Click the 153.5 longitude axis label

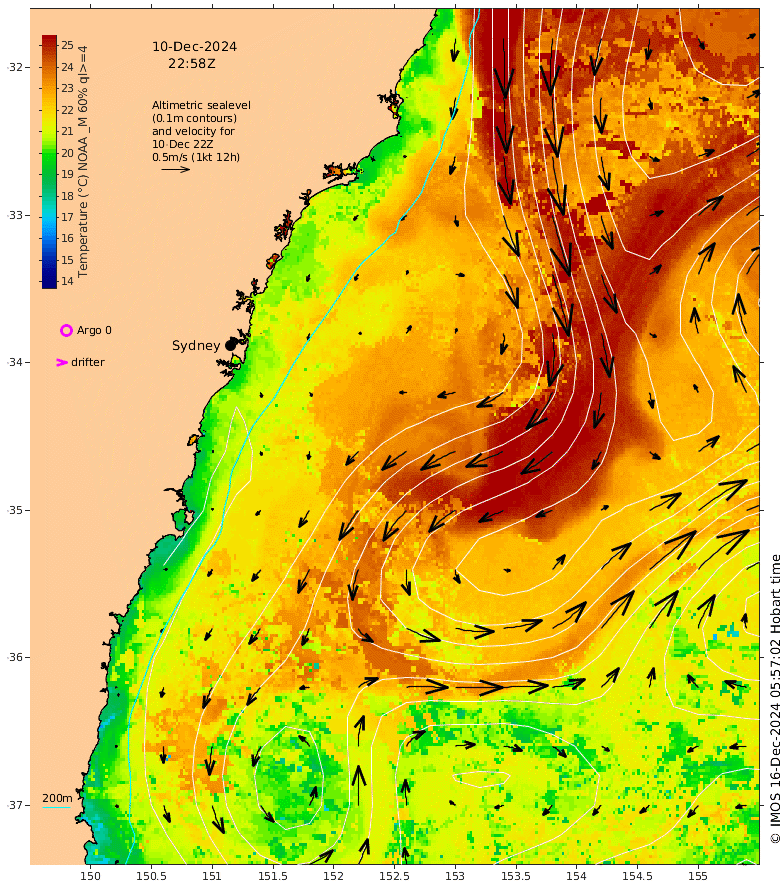tap(516, 876)
